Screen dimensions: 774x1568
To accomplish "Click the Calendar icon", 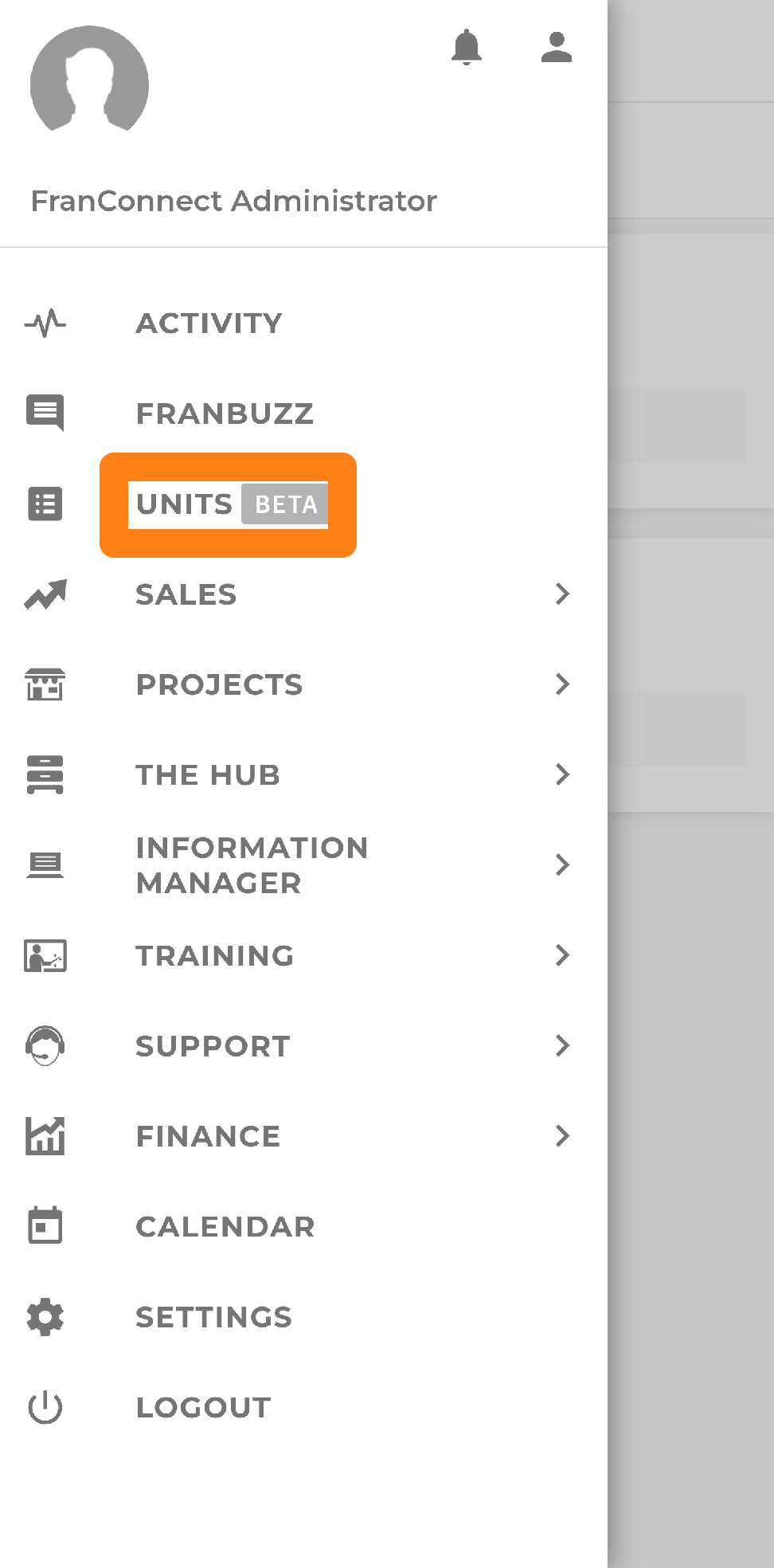I will [x=45, y=1225].
